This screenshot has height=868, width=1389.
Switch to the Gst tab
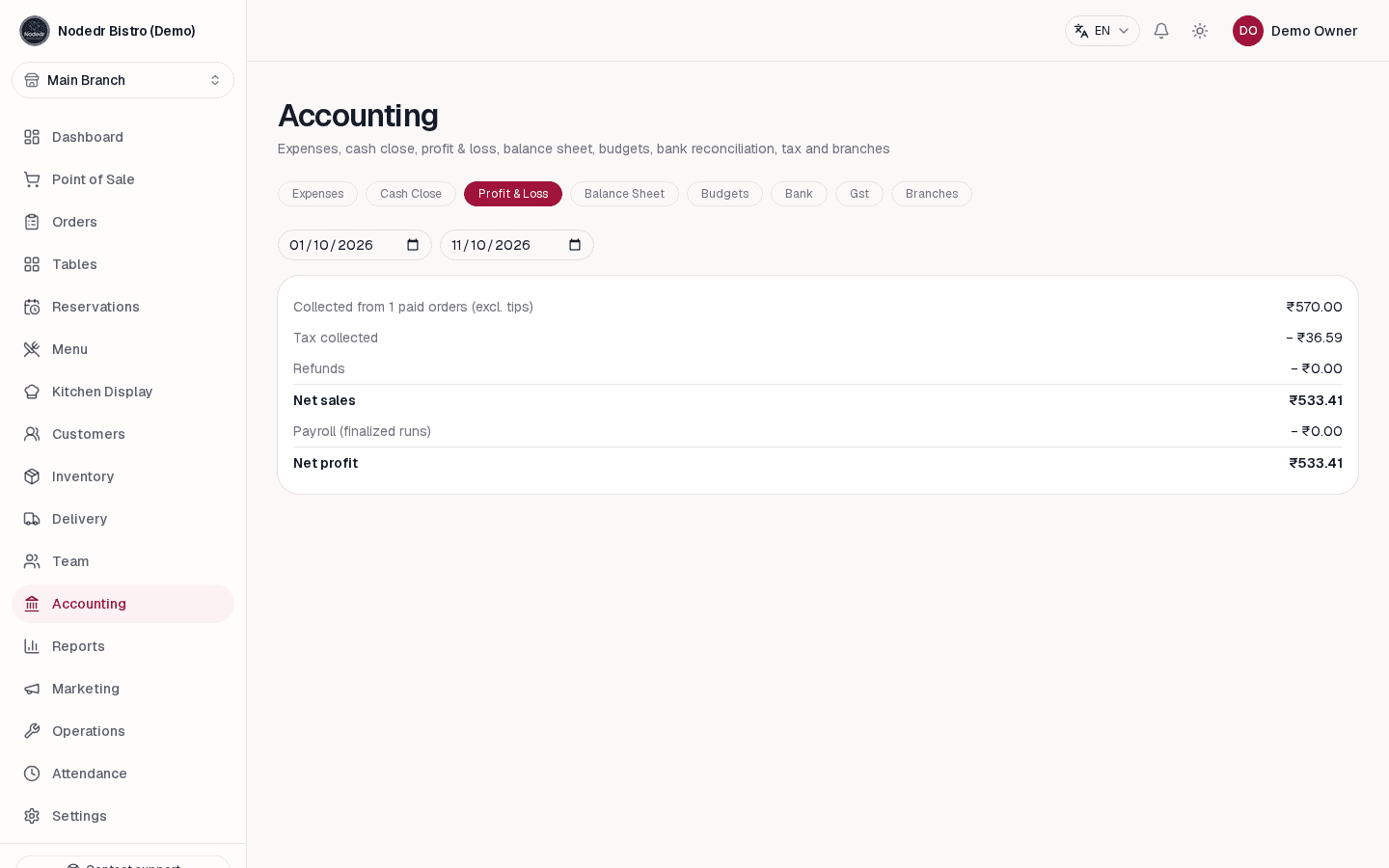click(x=859, y=194)
